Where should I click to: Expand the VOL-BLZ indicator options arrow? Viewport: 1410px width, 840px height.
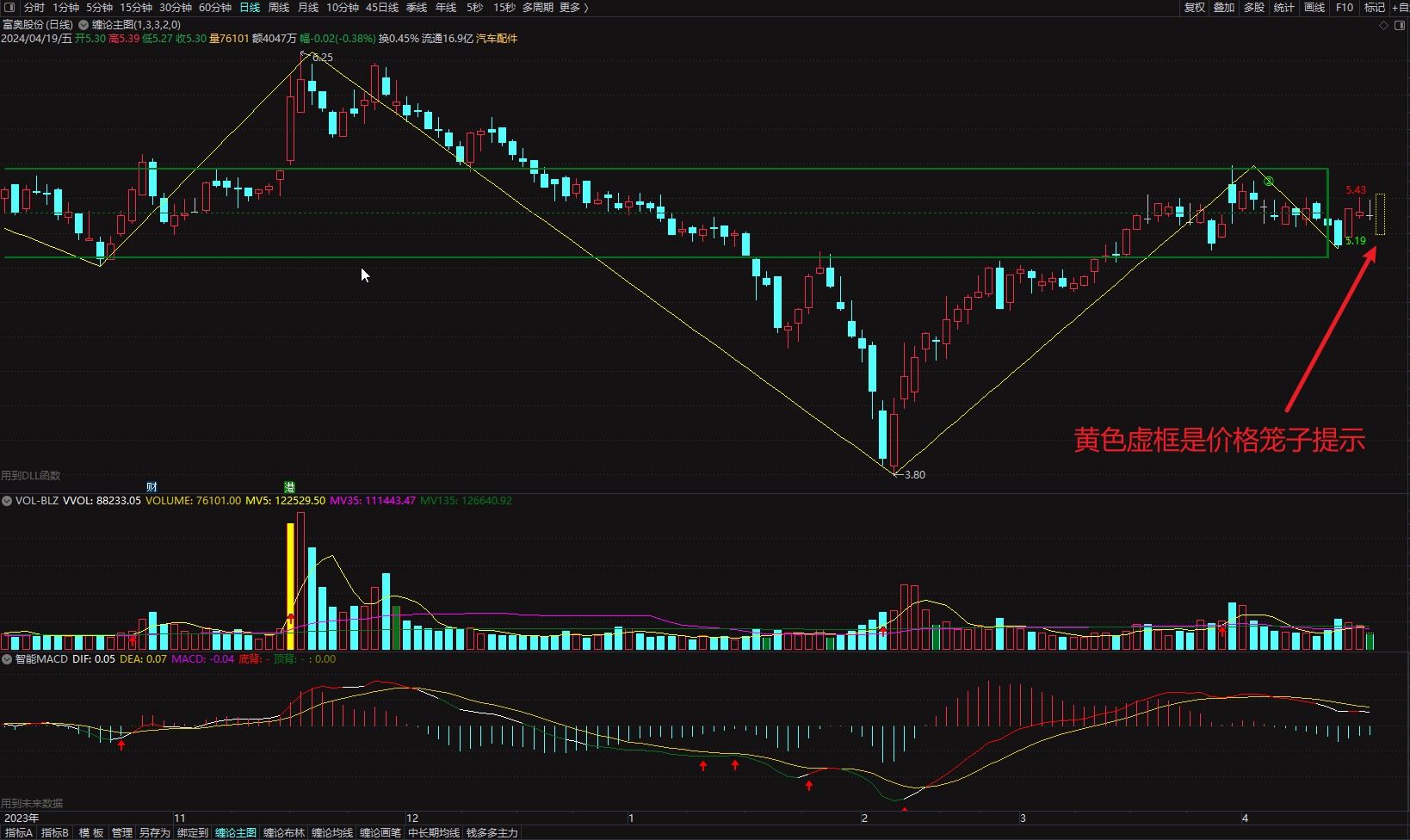click(7, 500)
